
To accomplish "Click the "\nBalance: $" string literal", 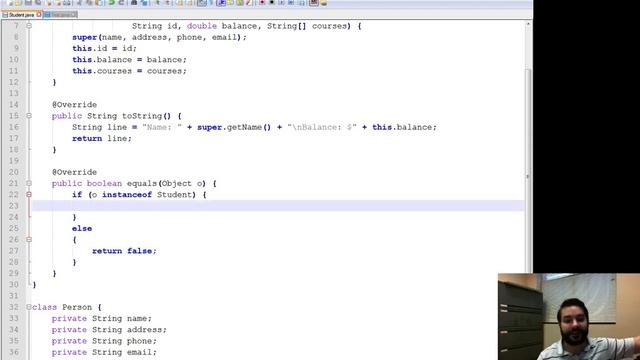I will point(322,127).
